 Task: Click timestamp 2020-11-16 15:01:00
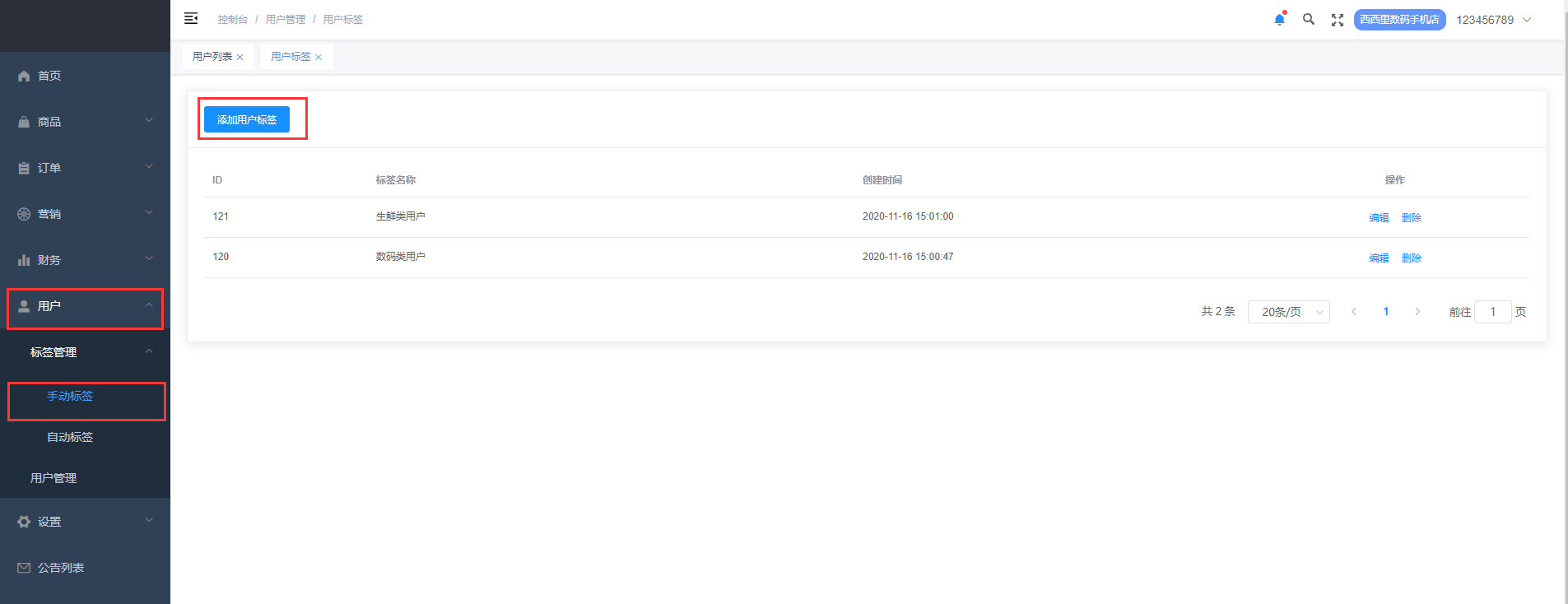tap(908, 216)
